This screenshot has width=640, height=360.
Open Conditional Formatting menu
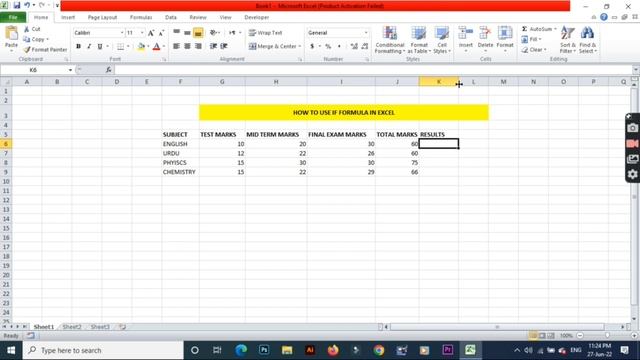click(390, 40)
